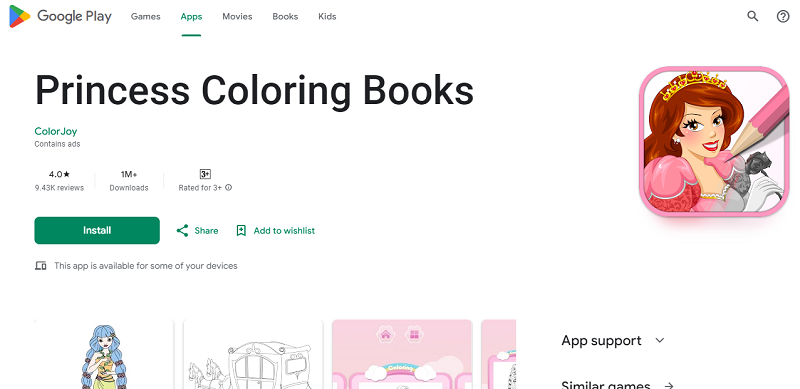Click the 4.0 star rating
The image size is (800, 389).
(59, 174)
